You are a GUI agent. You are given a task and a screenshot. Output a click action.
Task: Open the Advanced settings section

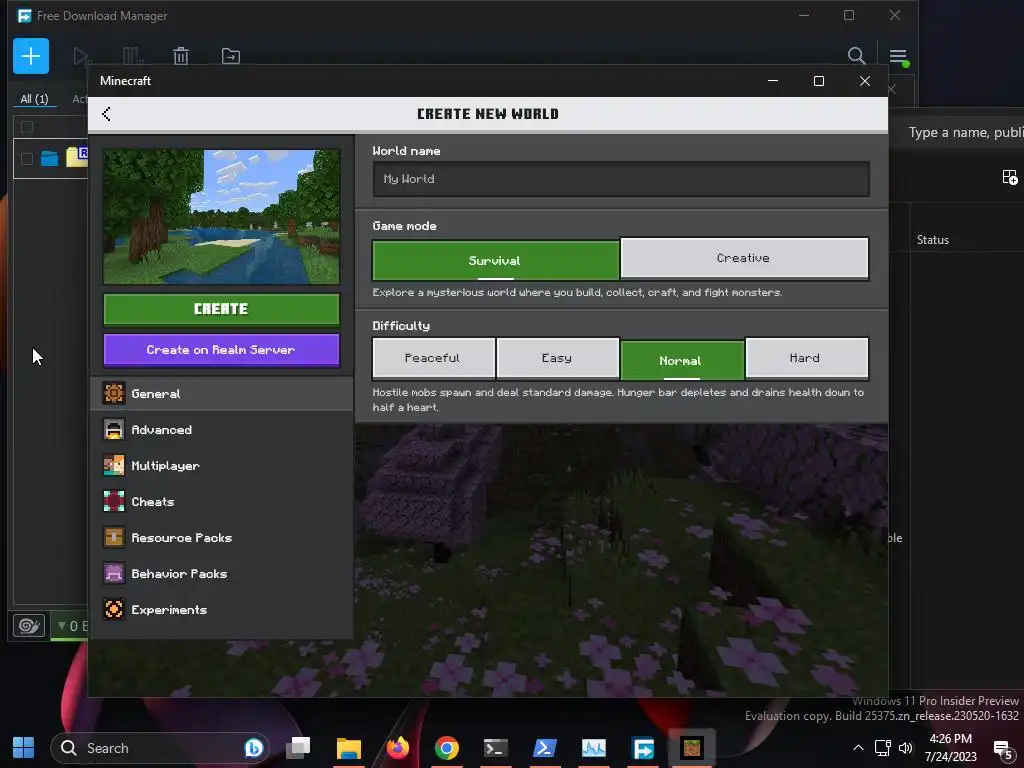pos(221,430)
